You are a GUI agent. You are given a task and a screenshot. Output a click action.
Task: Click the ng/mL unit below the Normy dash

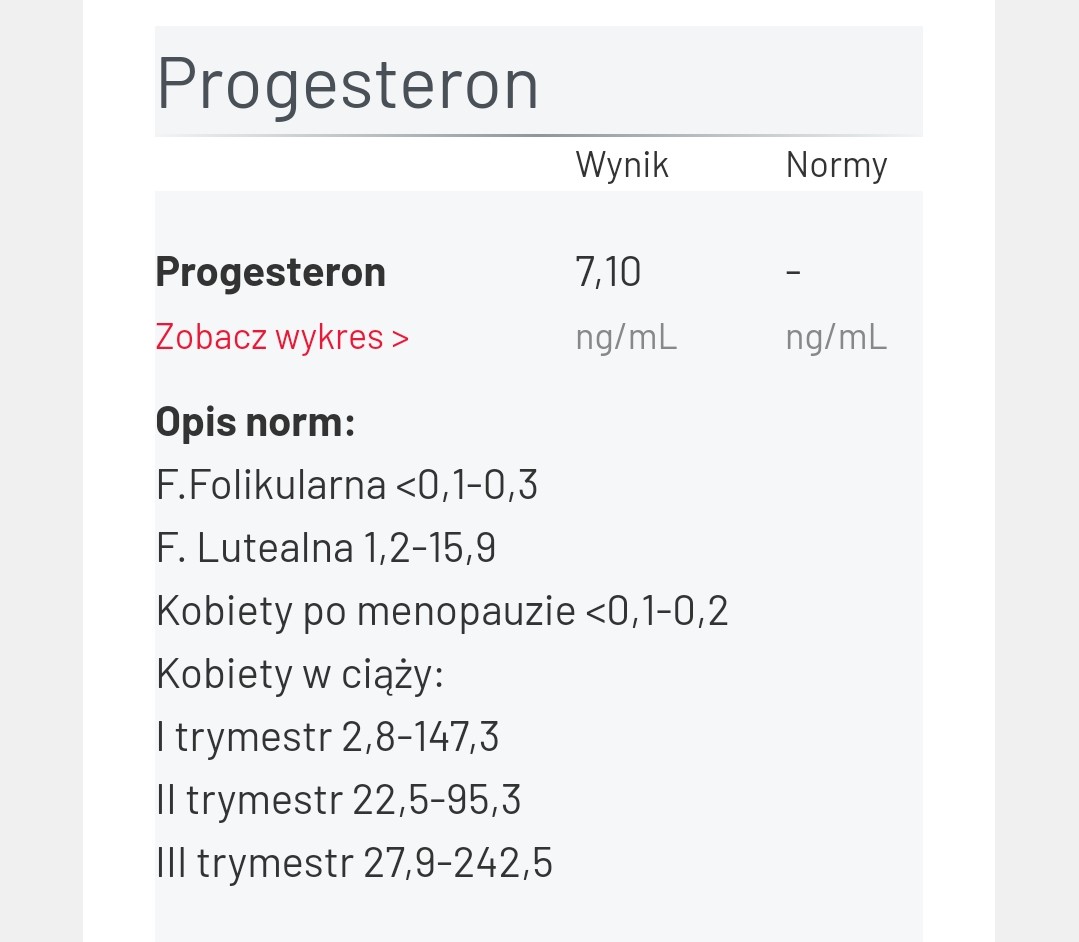click(x=836, y=337)
